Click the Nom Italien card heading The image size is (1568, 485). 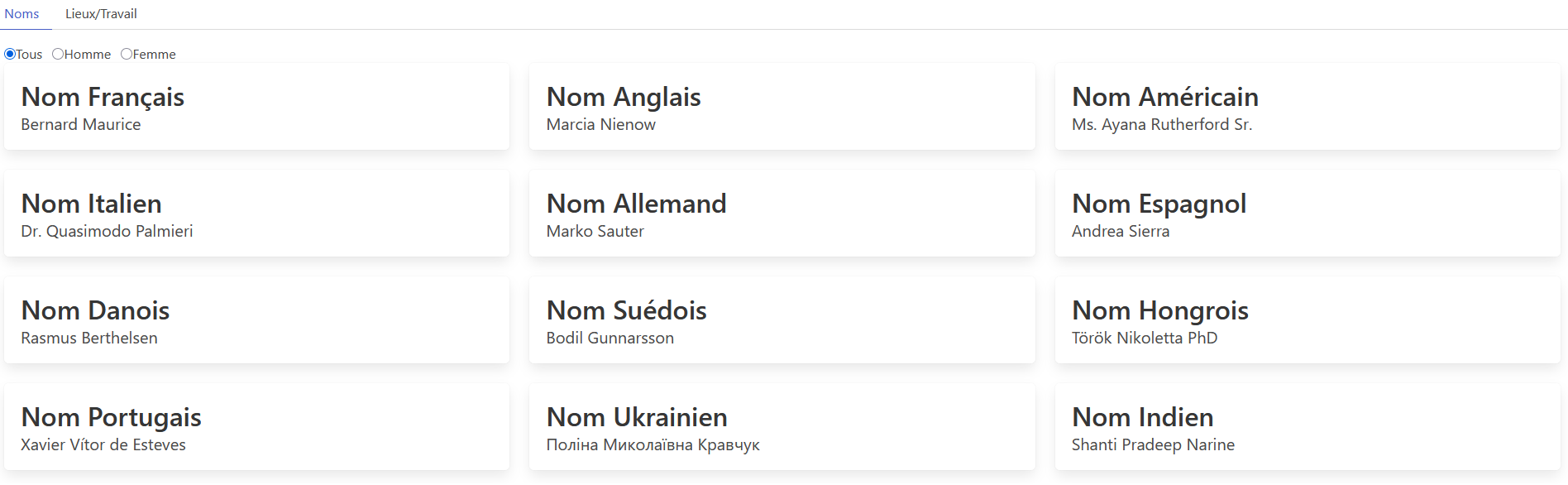[x=92, y=204]
